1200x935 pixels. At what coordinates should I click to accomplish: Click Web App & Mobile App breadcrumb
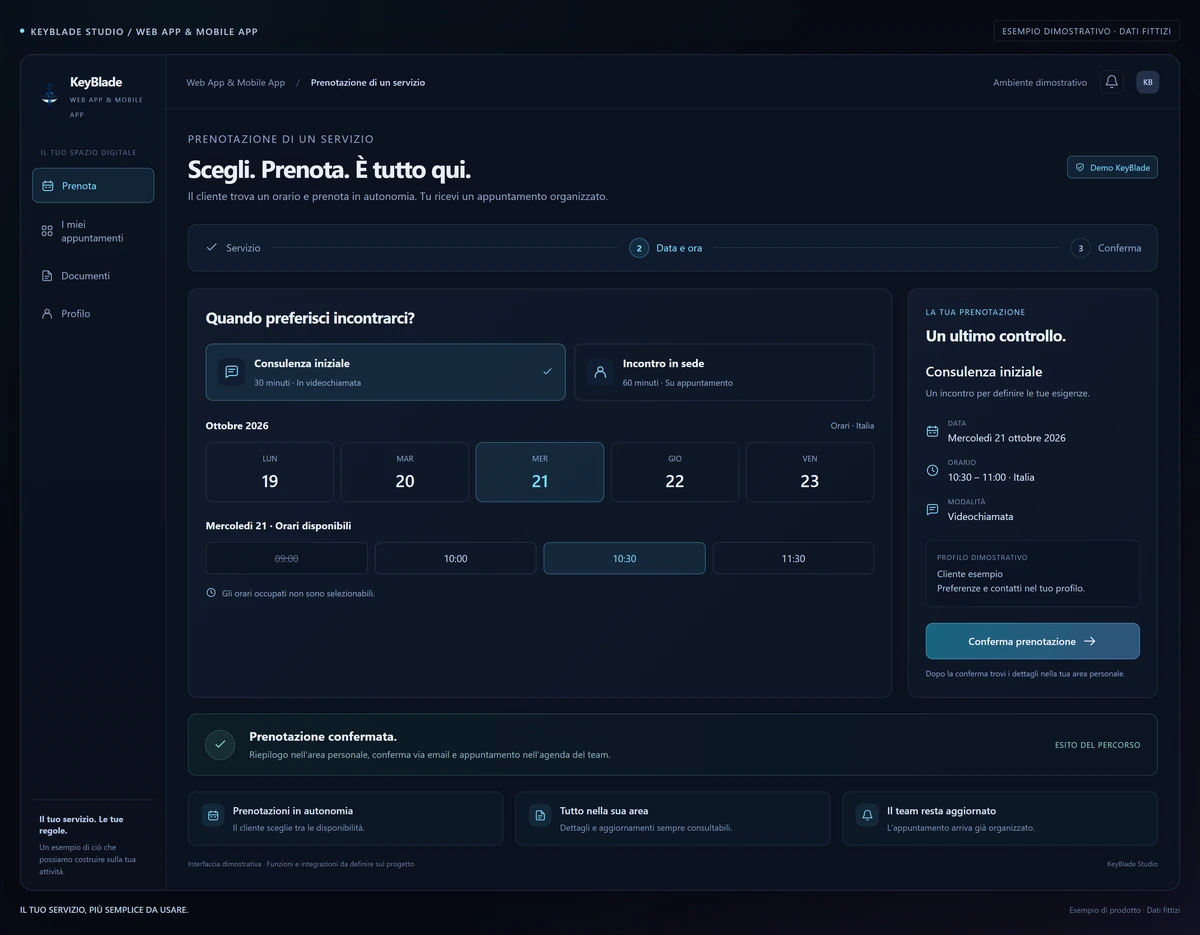236,83
